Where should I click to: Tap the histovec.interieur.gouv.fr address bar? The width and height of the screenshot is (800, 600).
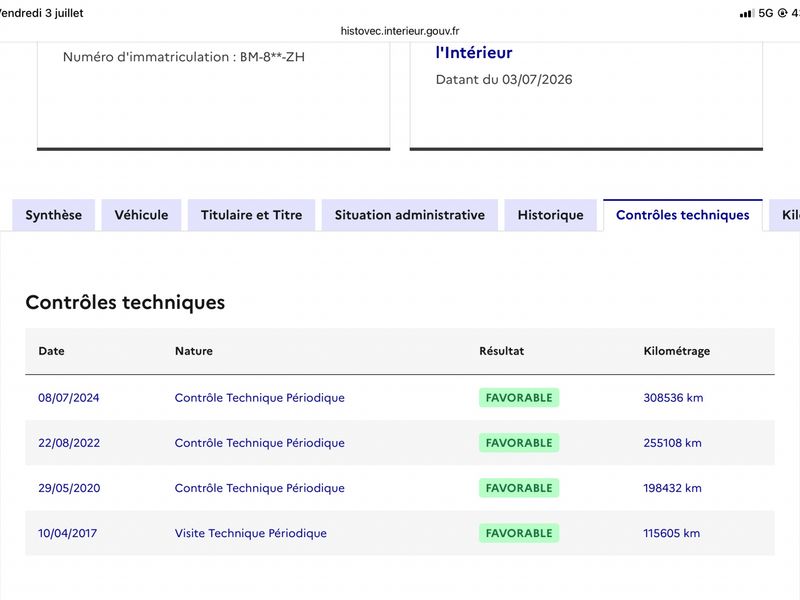point(400,31)
